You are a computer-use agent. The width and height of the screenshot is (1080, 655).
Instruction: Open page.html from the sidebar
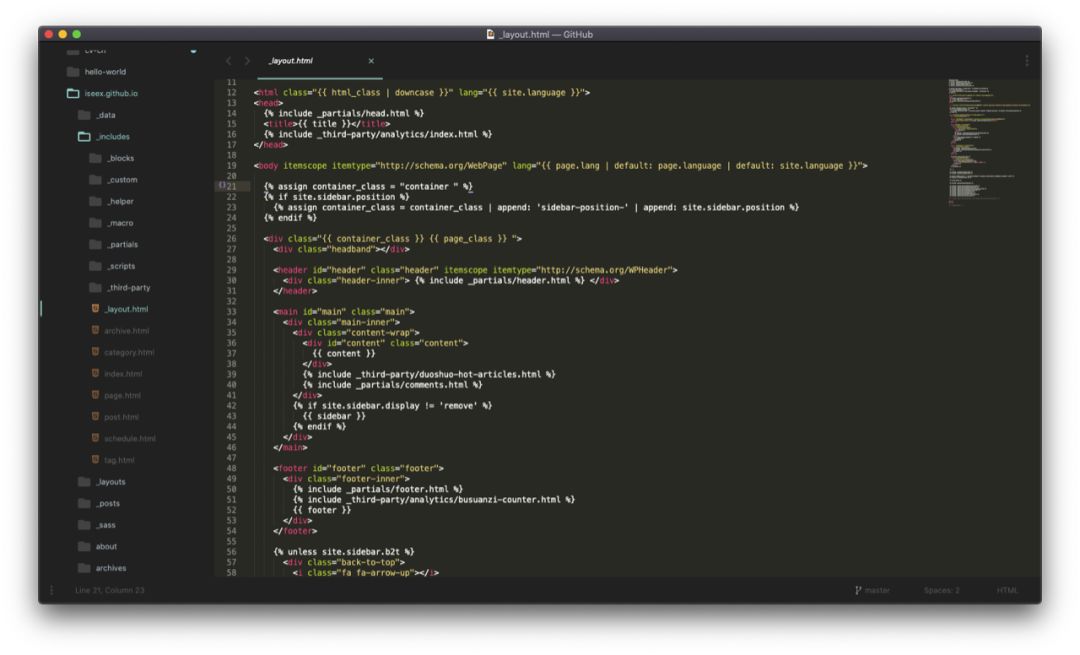[122, 395]
